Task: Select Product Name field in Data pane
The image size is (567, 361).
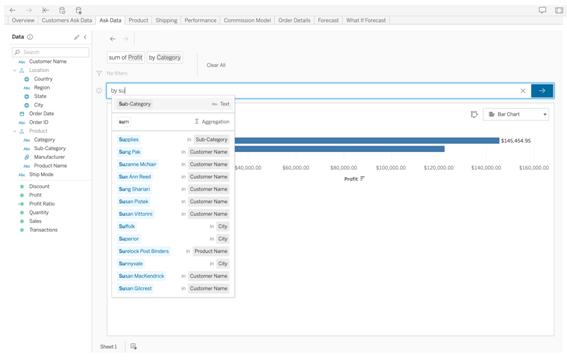Action: pos(50,166)
